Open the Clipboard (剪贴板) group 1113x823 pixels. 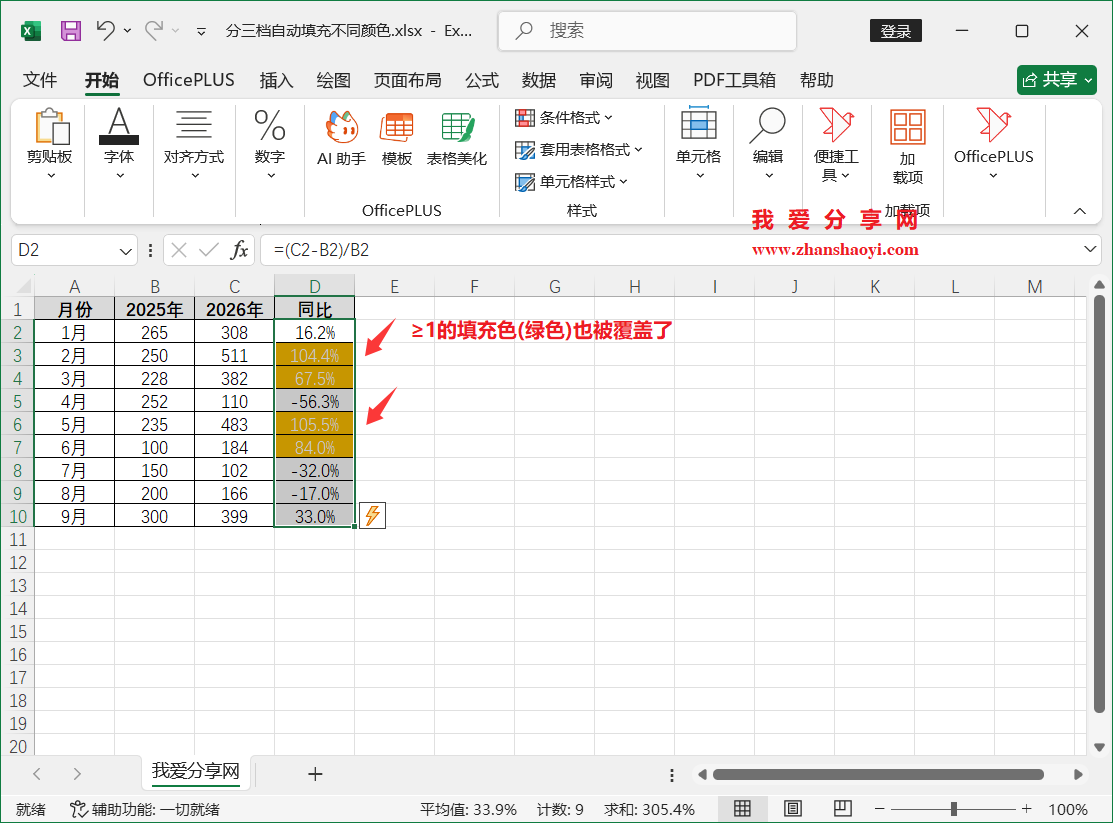(x=50, y=144)
